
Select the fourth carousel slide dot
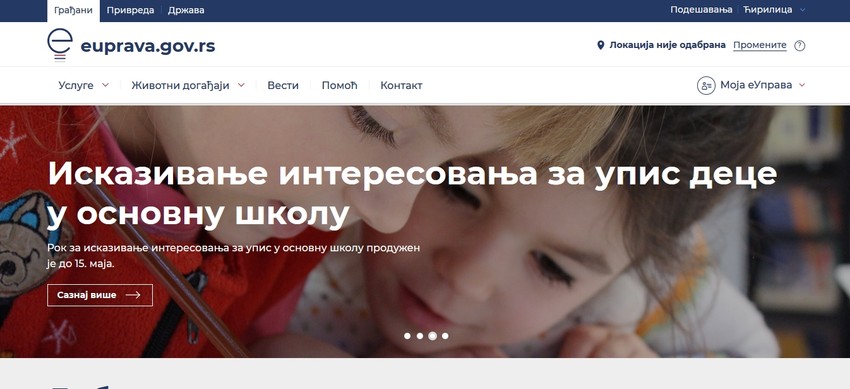[445, 336]
